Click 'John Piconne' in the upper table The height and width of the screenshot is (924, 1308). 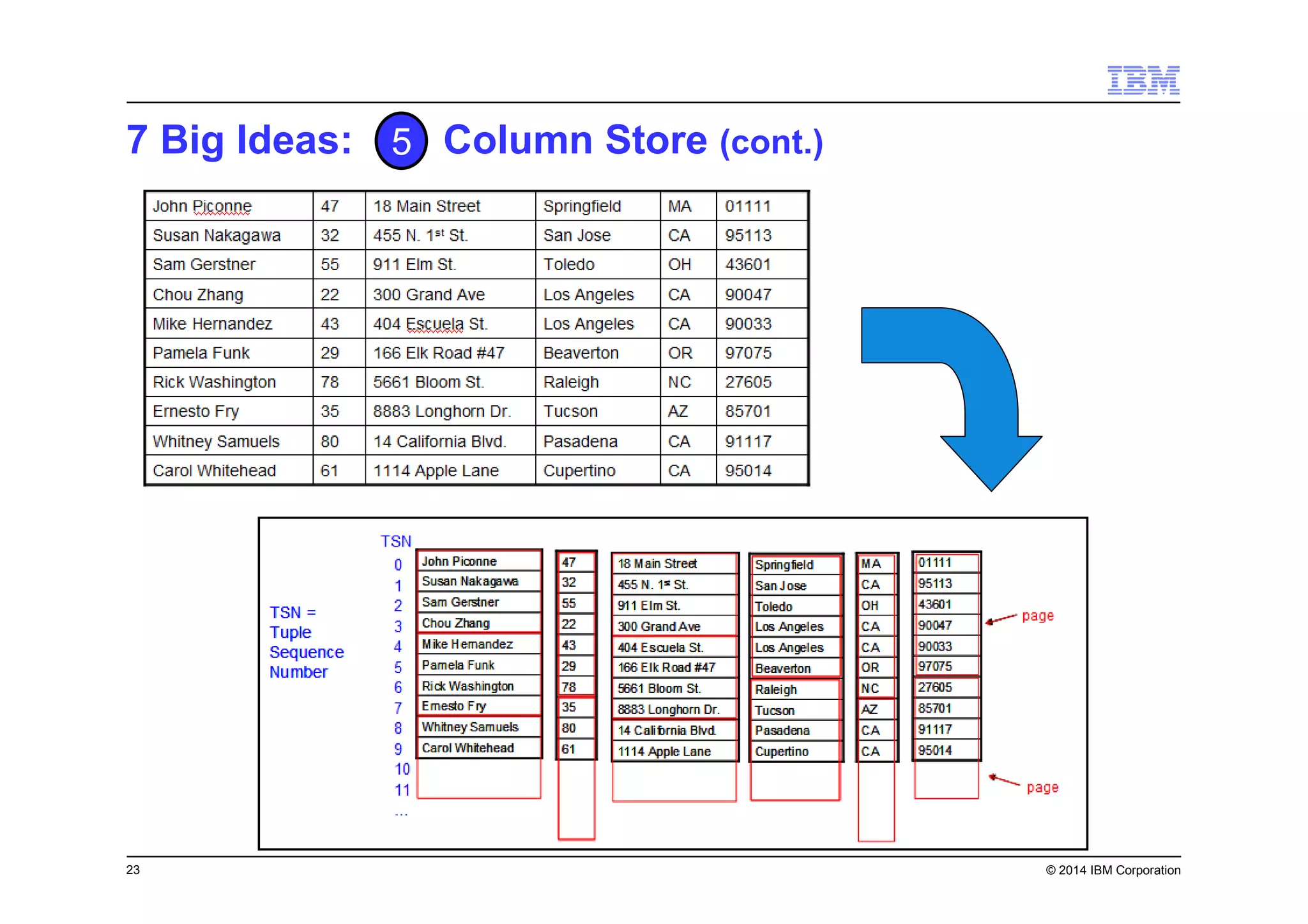[x=202, y=206]
